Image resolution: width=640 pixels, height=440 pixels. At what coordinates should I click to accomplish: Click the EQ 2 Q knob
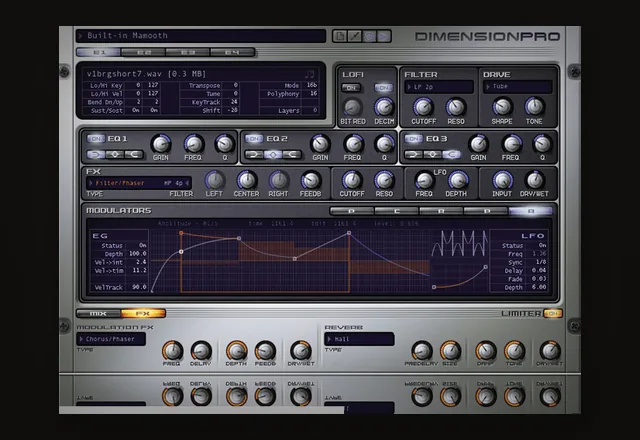coord(384,144)
